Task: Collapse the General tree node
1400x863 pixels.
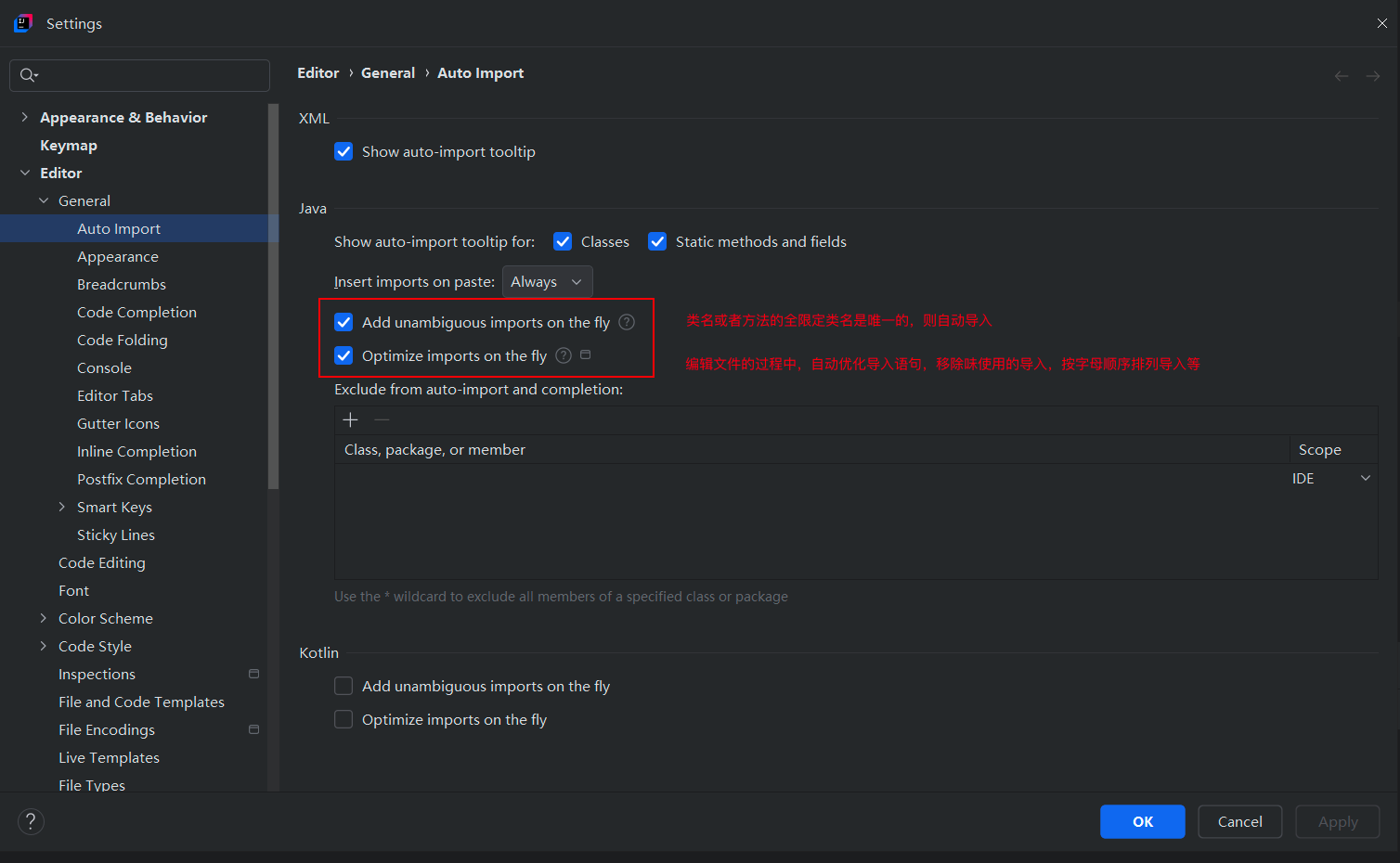Action: click(44, 200)
